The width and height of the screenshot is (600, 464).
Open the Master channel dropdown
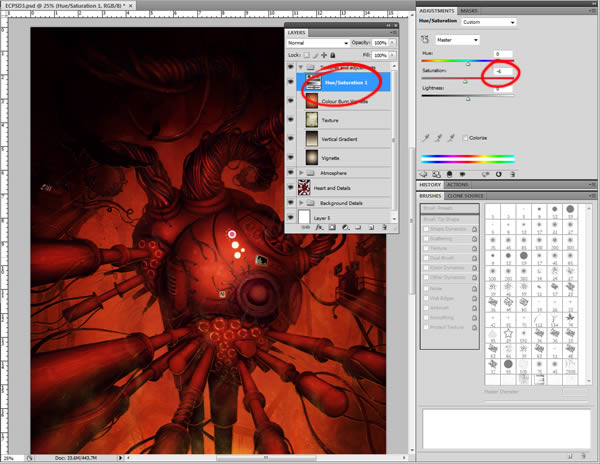pos(458,40)
